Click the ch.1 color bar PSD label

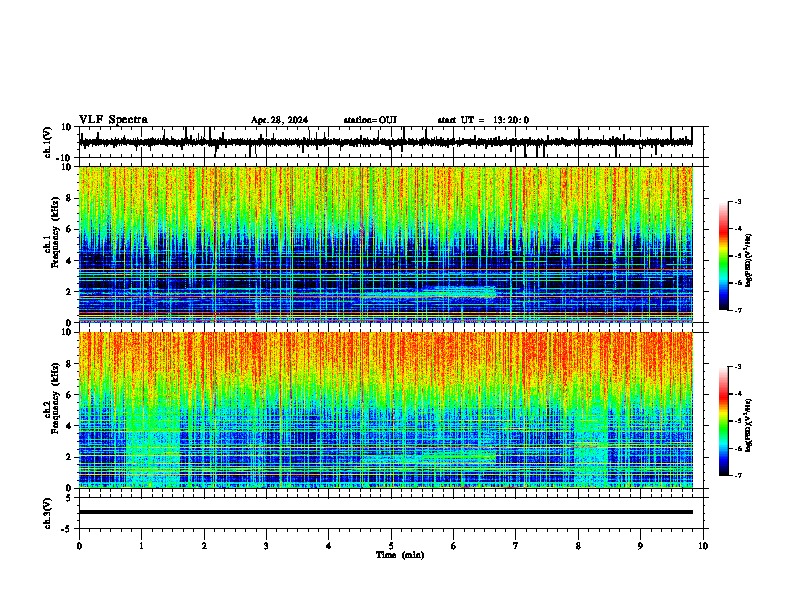click(x=748, y=260)
